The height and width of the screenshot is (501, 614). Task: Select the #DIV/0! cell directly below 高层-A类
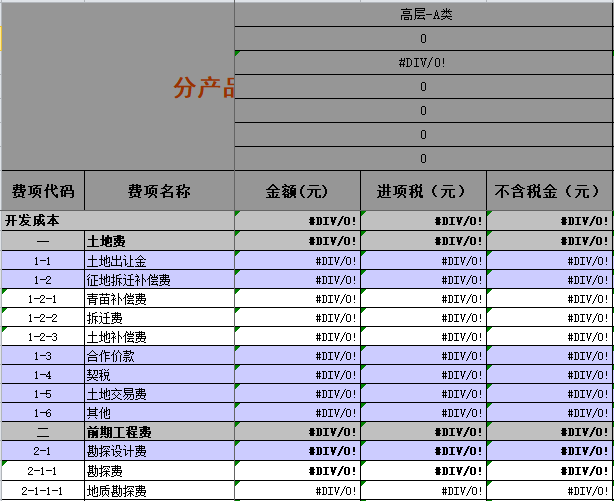point(423,62)
